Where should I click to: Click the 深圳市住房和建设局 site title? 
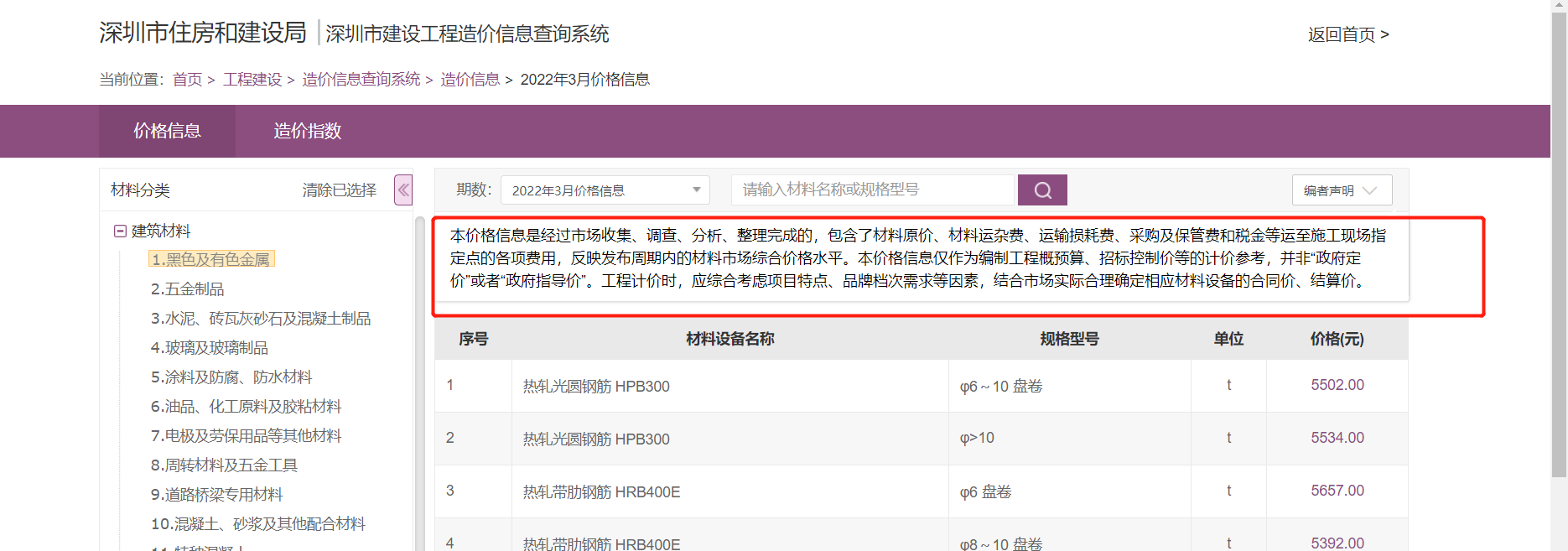tap(203, 33)
